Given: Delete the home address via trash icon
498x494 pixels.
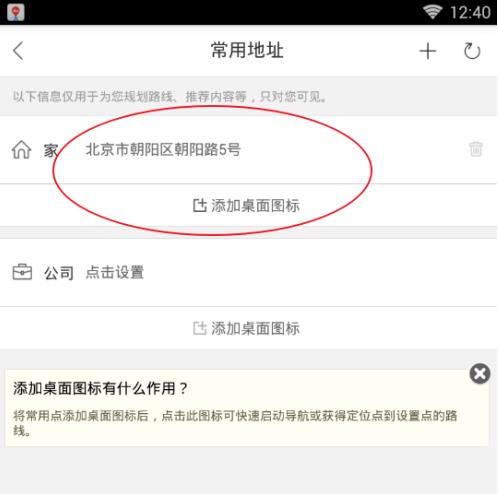Looking at the screenshot, I should coord(476,149).
